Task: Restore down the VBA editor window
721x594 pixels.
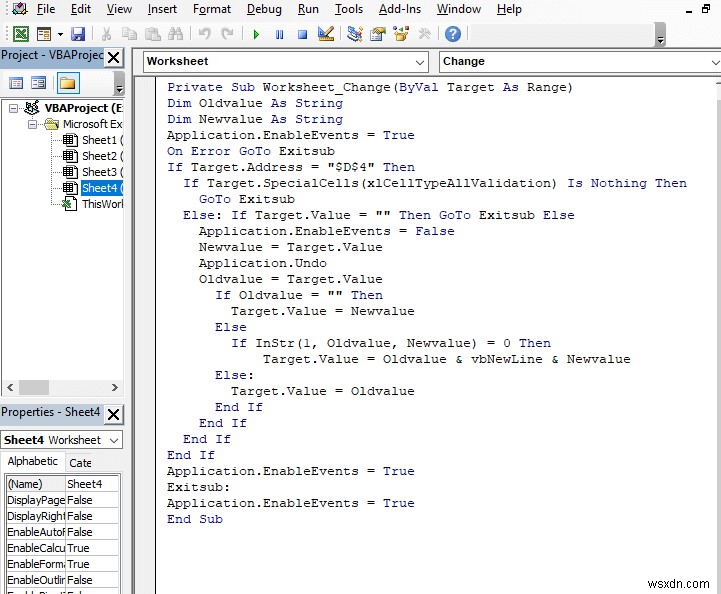Action: [x=706, y=9]
